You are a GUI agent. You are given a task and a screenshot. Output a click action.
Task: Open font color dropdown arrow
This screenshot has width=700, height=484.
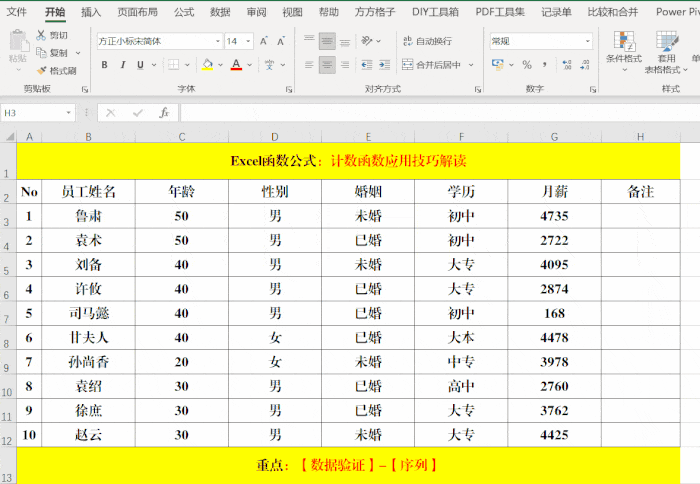point(249,65)
